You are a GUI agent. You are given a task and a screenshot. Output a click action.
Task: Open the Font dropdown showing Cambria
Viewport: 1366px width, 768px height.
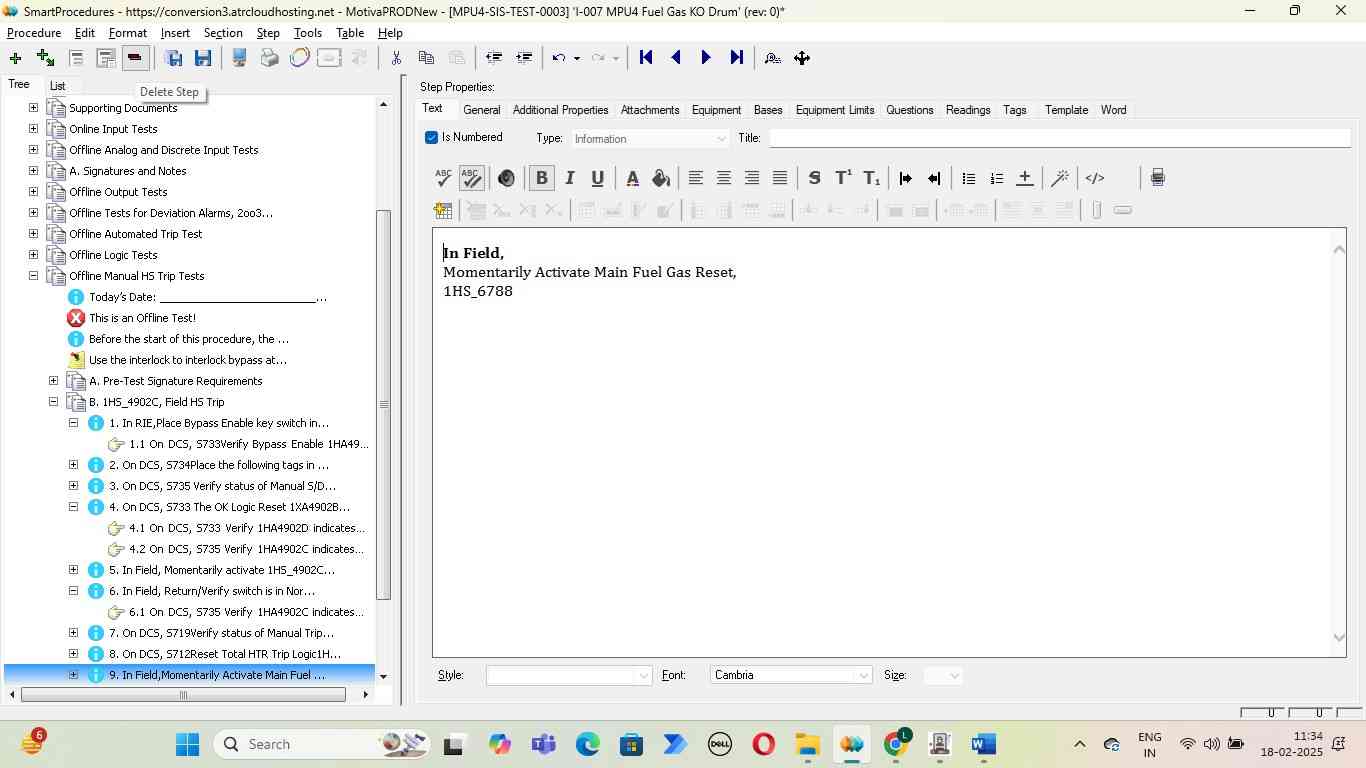coord(790,676)
